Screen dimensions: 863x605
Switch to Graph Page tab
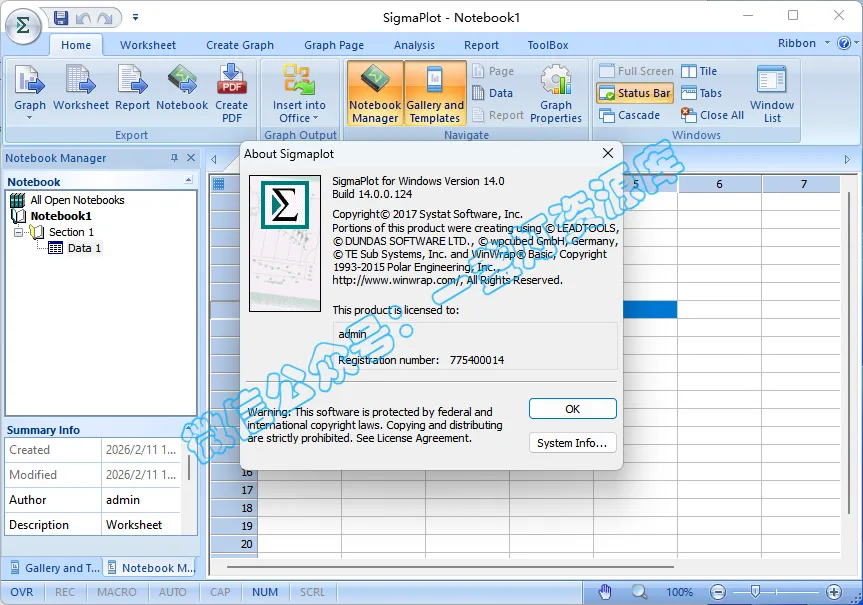point(334,45)
